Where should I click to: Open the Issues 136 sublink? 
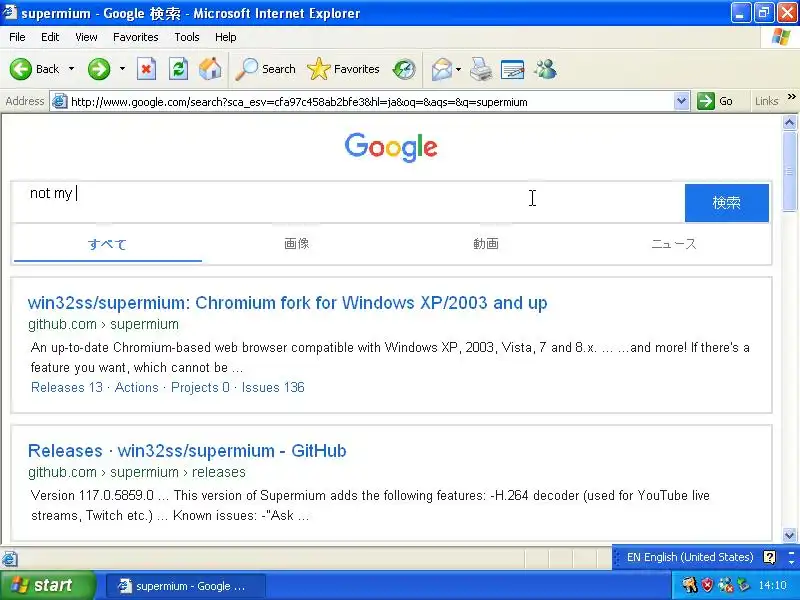[273, 387]
